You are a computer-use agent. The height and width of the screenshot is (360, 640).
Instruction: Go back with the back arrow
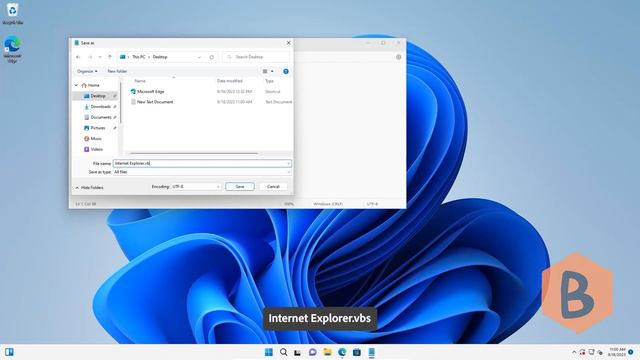pos(78,57)
